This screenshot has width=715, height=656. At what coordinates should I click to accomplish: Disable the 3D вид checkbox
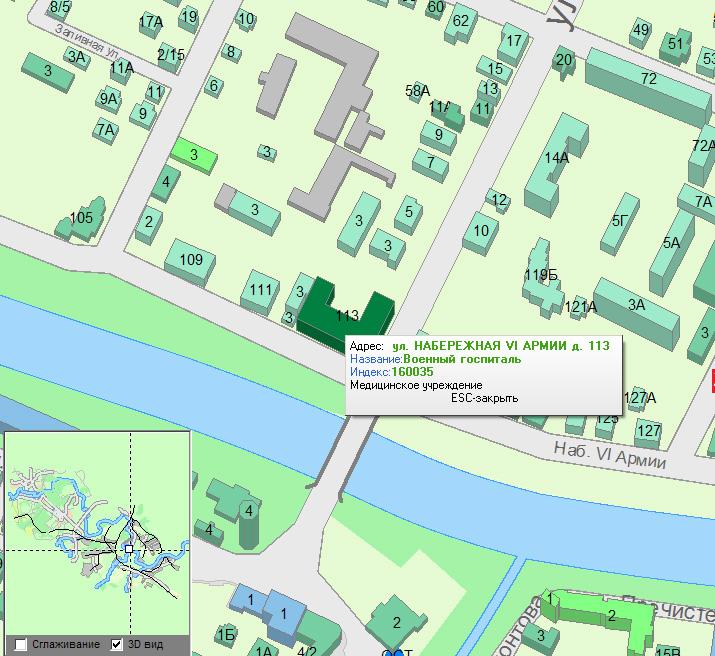point(117,644)
